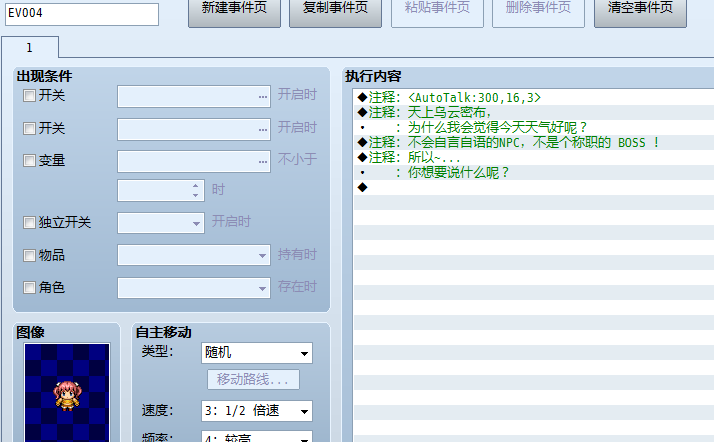Open the 类型 movement dropdown showing 随机
This screenshot has width=714, height=442.
click(x=257, y=353)
